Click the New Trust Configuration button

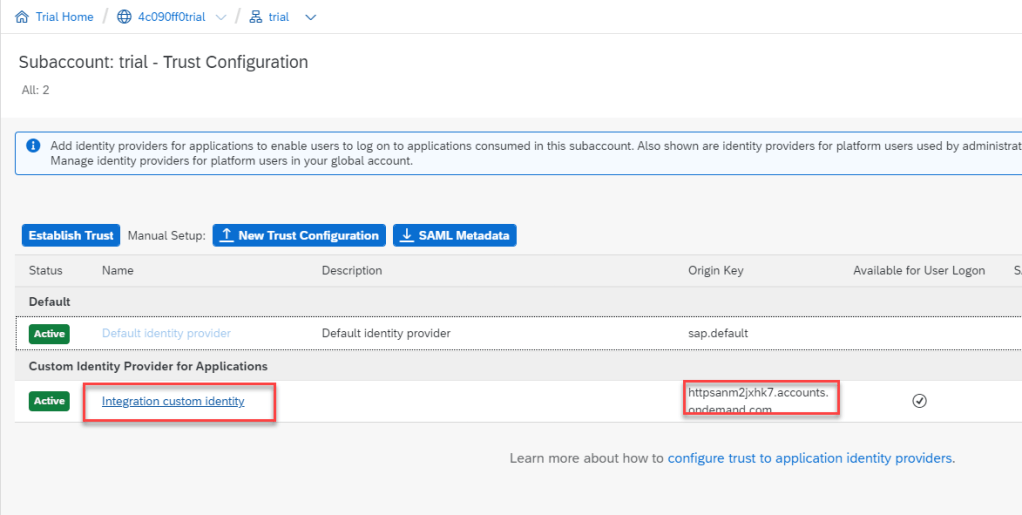(299, 236)
